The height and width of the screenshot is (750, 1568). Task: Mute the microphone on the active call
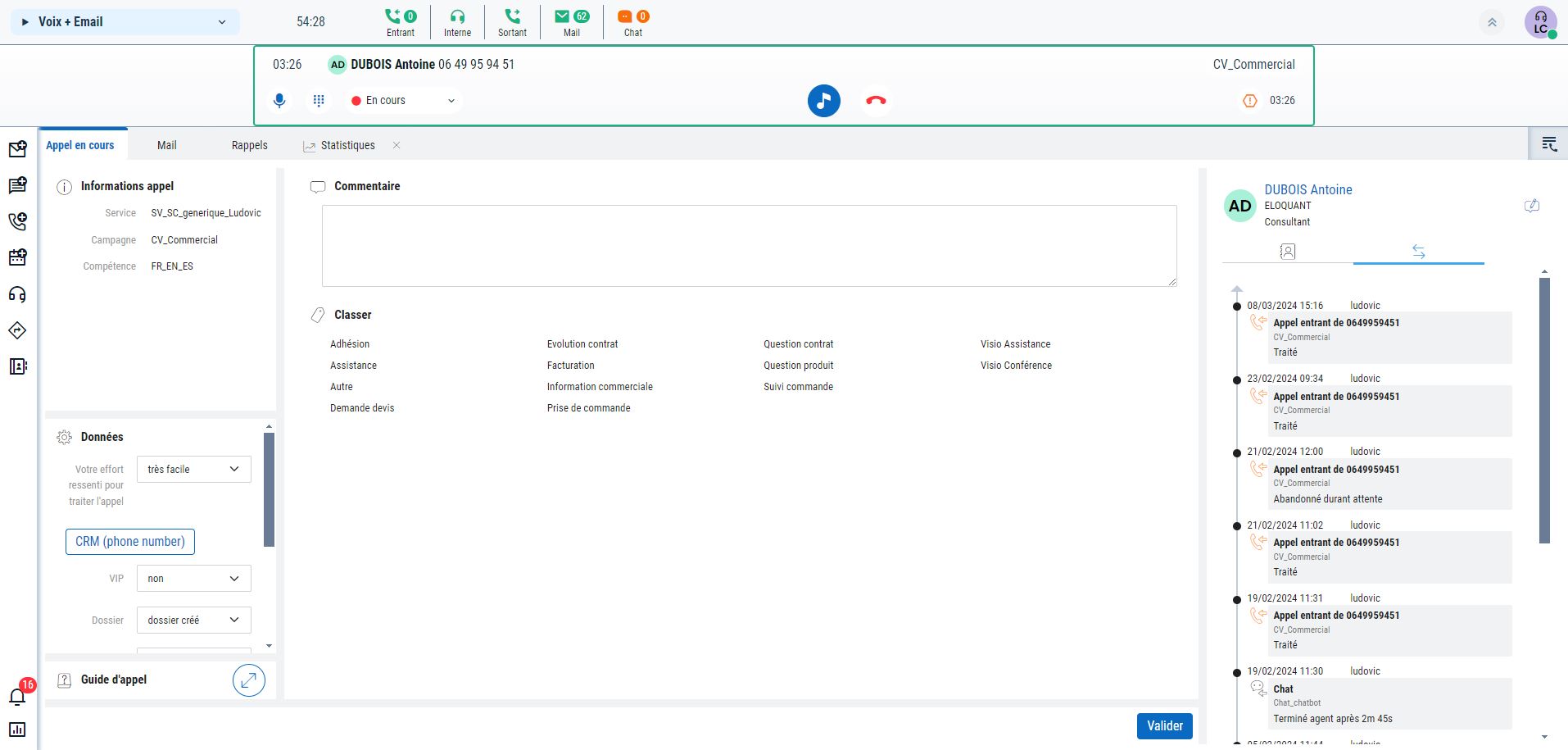coord(279,100)
